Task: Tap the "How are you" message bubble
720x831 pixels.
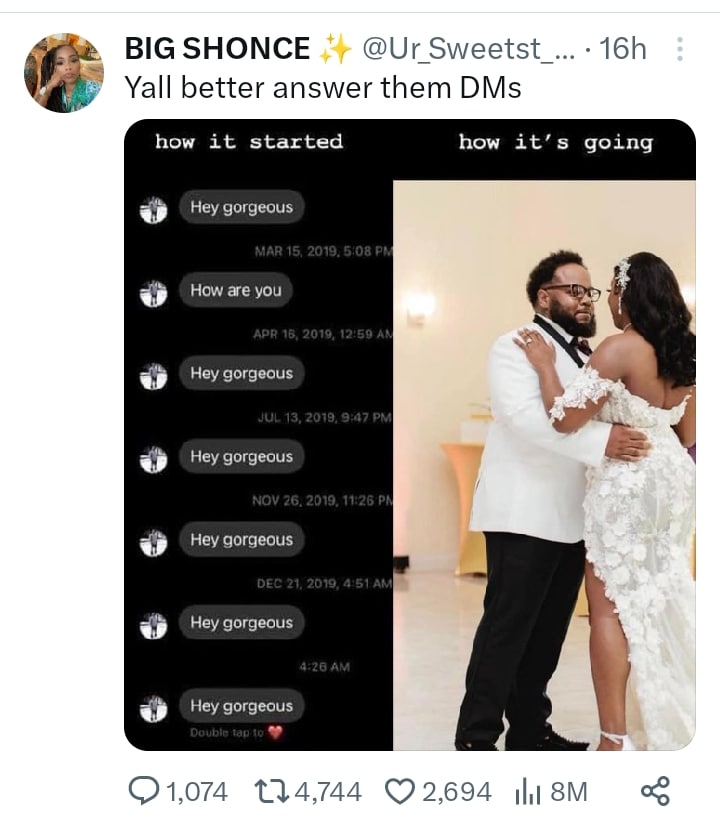Action: 236,291
